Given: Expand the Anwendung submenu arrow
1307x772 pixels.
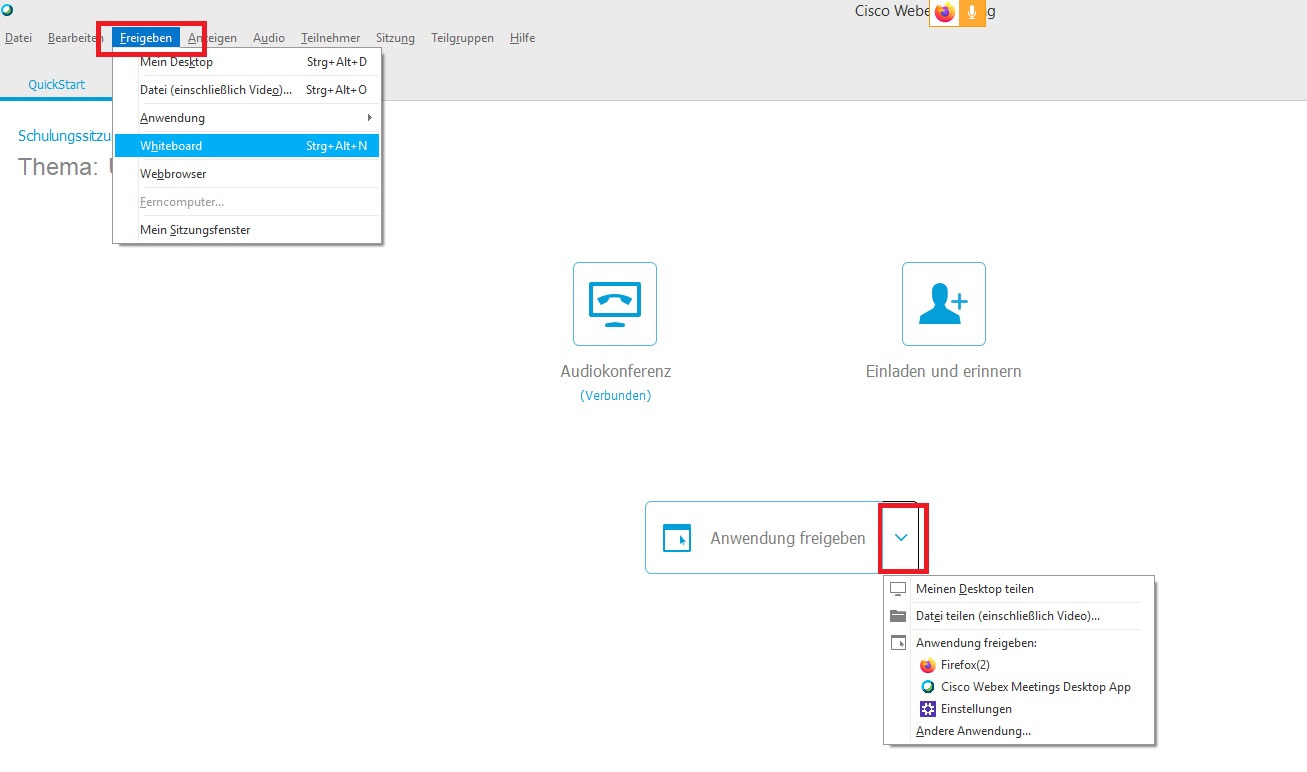Looking at the screenshot, I should [x=370, y=118].
